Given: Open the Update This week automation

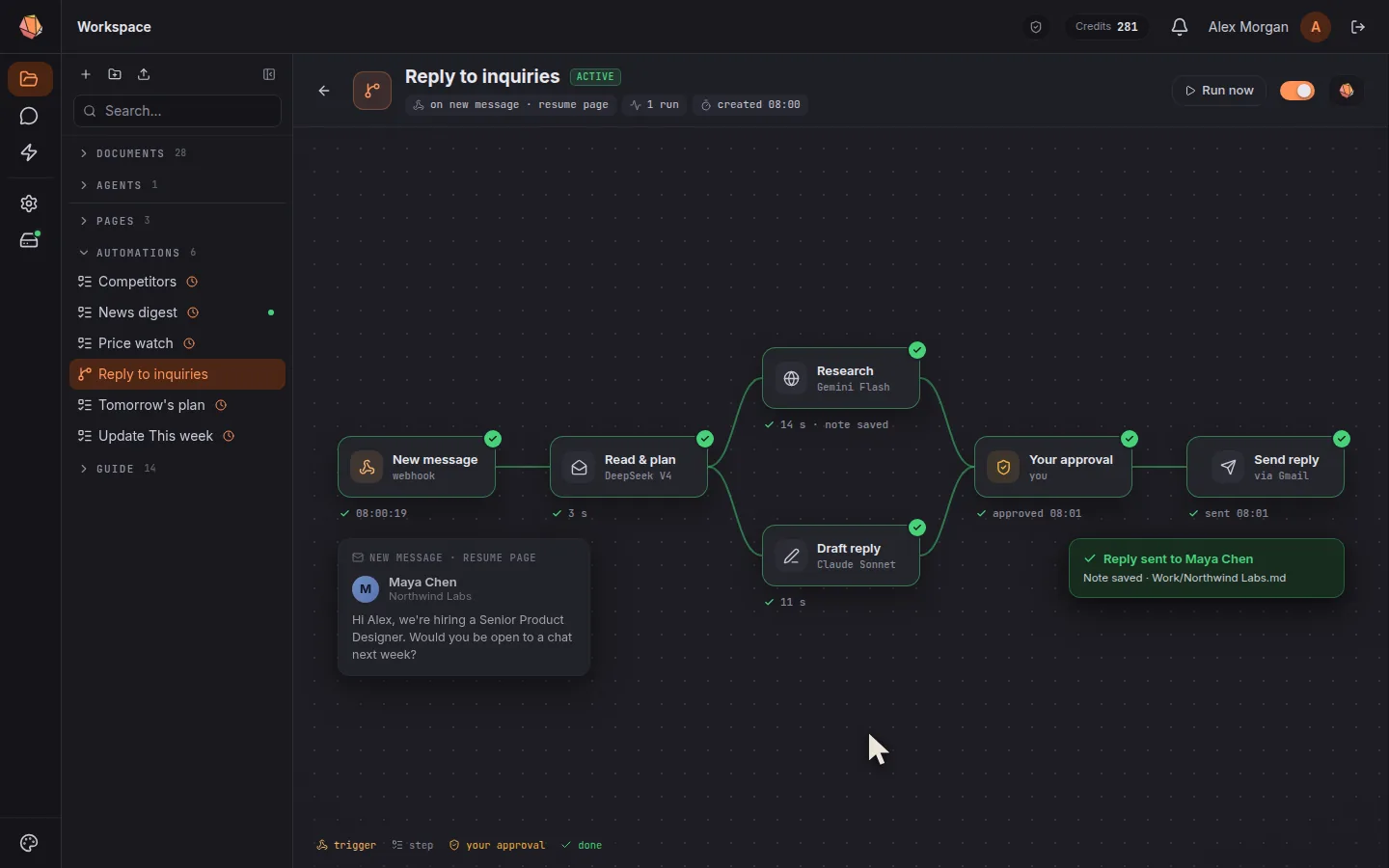Looking at the screenshot, I should [x=177, y=436].
